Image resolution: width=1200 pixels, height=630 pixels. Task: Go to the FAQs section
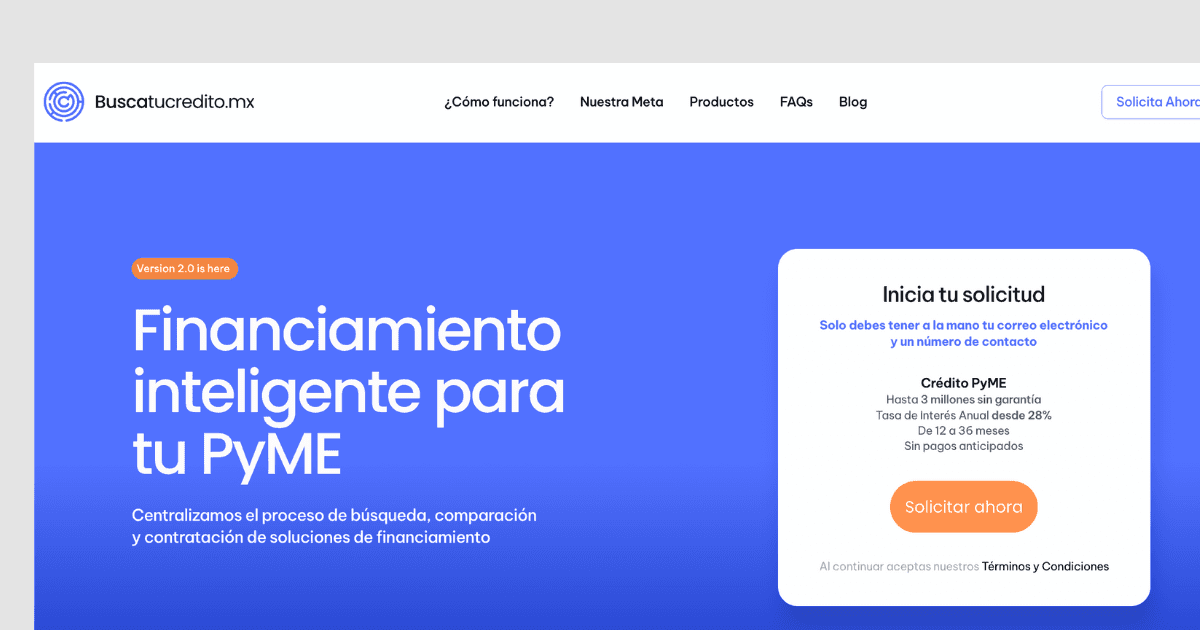[796, 102]
